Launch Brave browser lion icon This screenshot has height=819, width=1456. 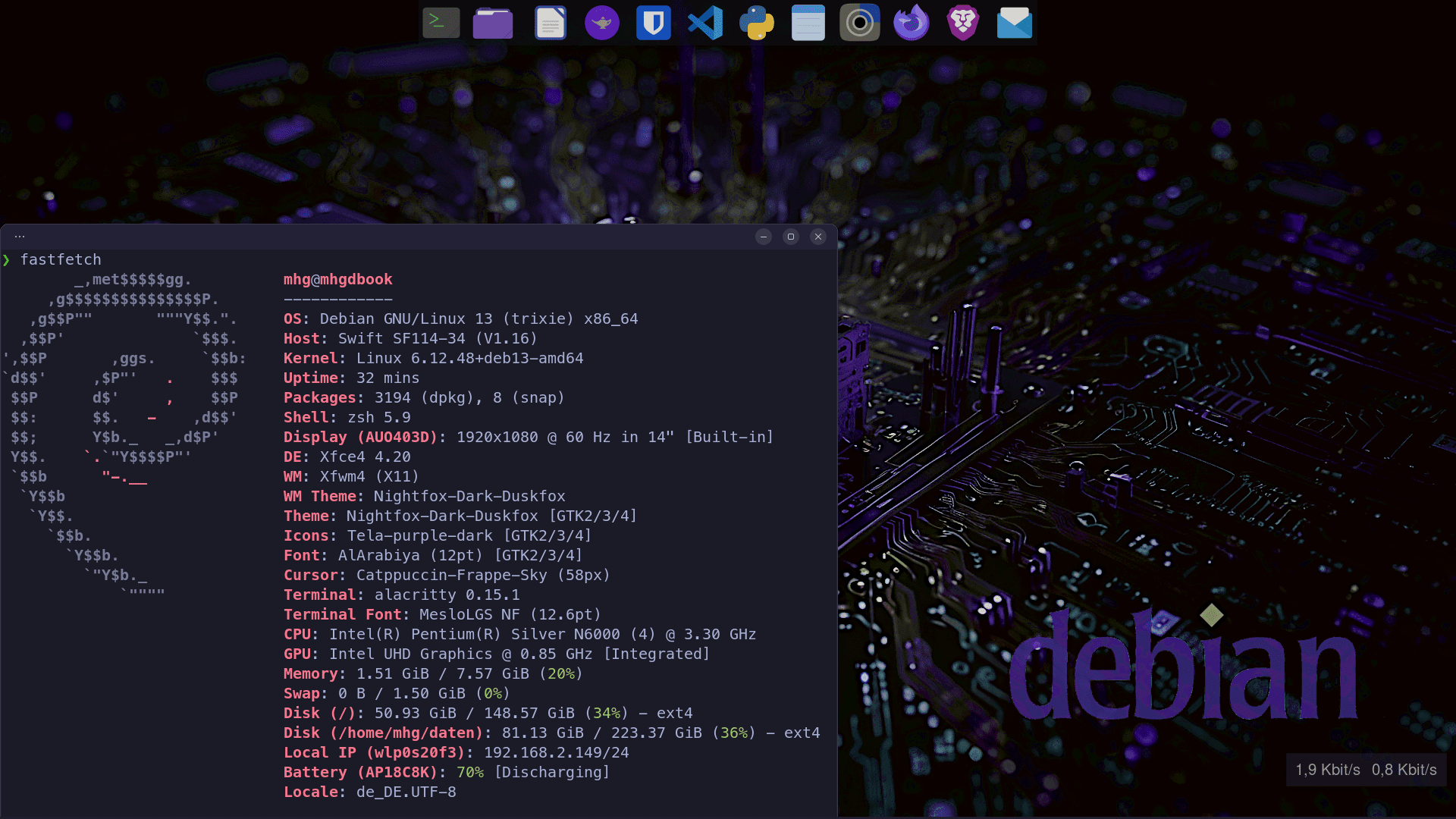963,23
